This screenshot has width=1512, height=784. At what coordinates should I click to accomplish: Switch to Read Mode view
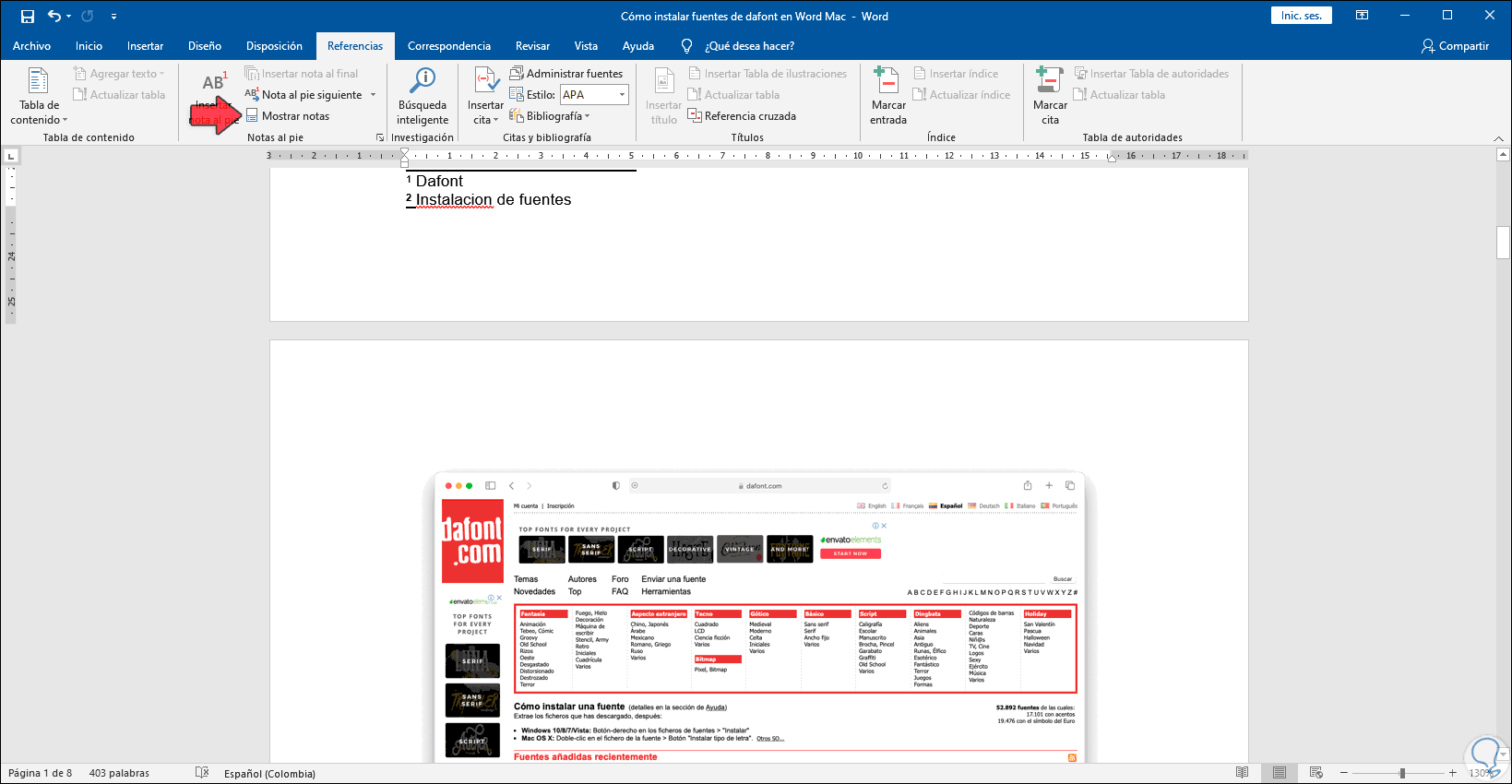(1243, 773)
